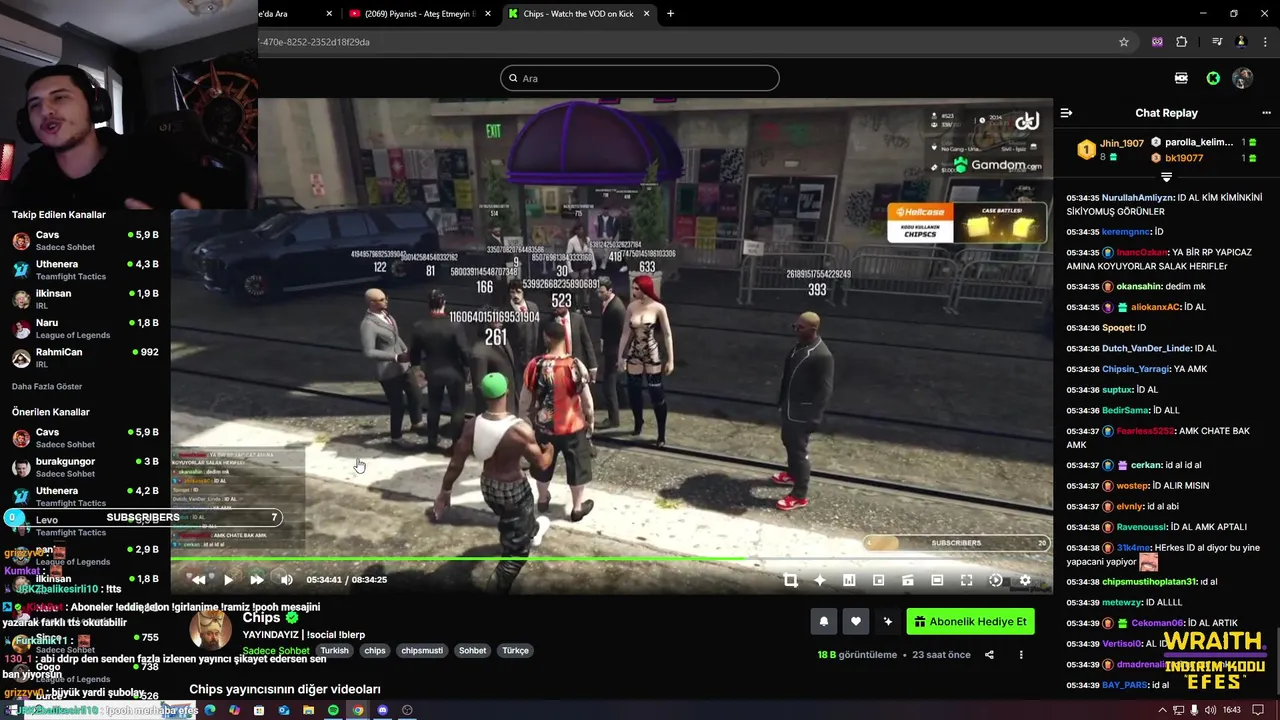Open Chrome media controls icon

point(1217,42)
